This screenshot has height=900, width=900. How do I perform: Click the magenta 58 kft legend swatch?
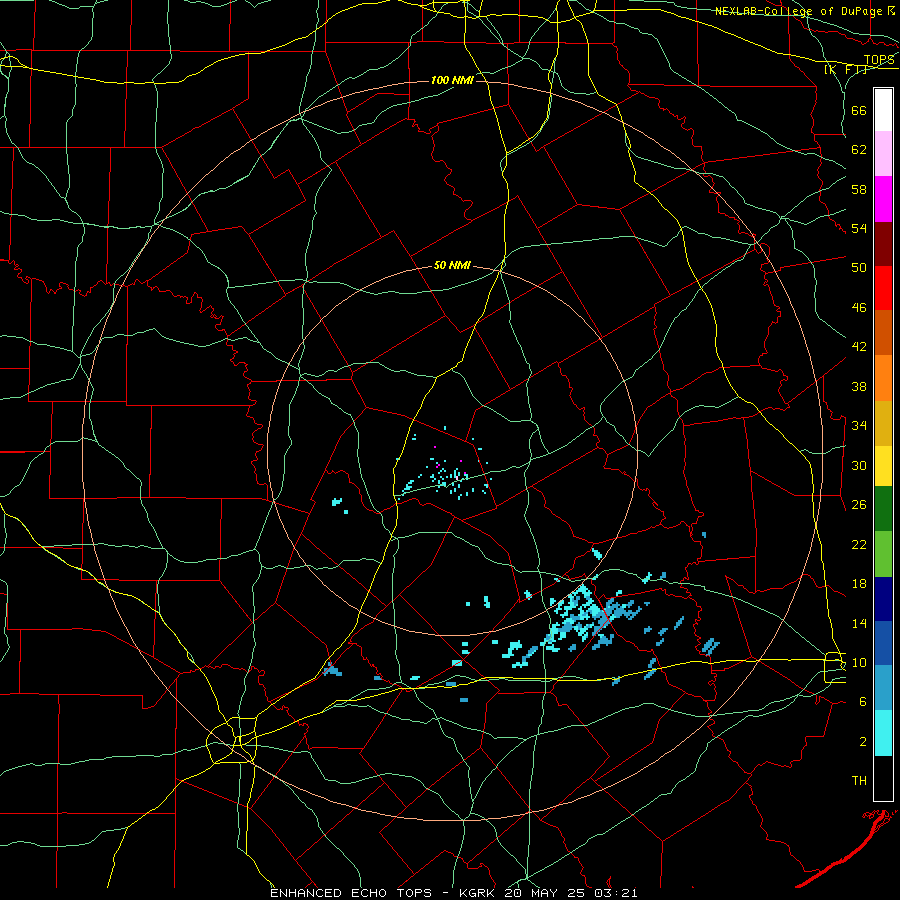883,199
